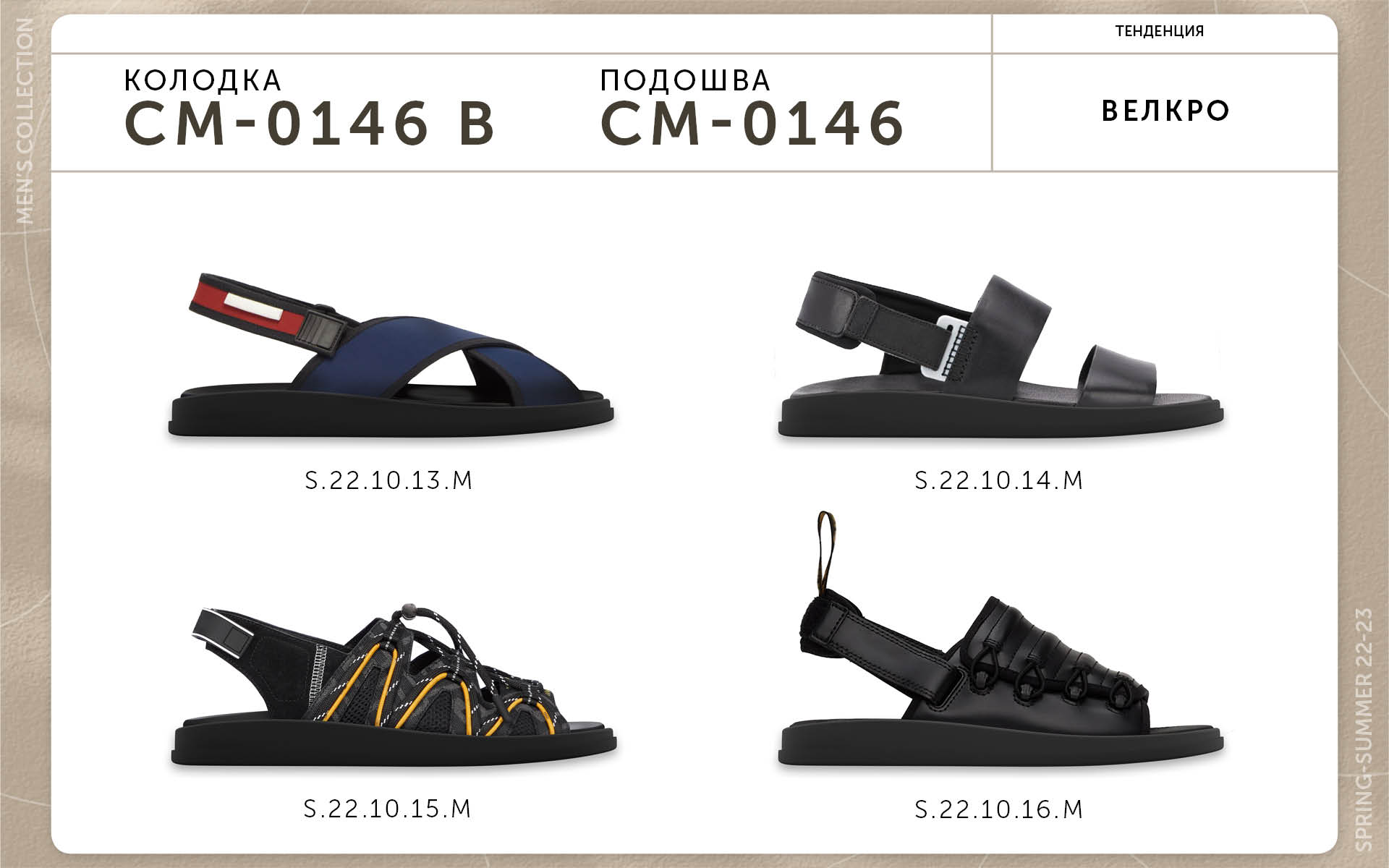This screenshot has height=868, width=1389.
Task: Click the SPRING-SUMMER 22-23 vertical text
Action: pos(1363,730)
